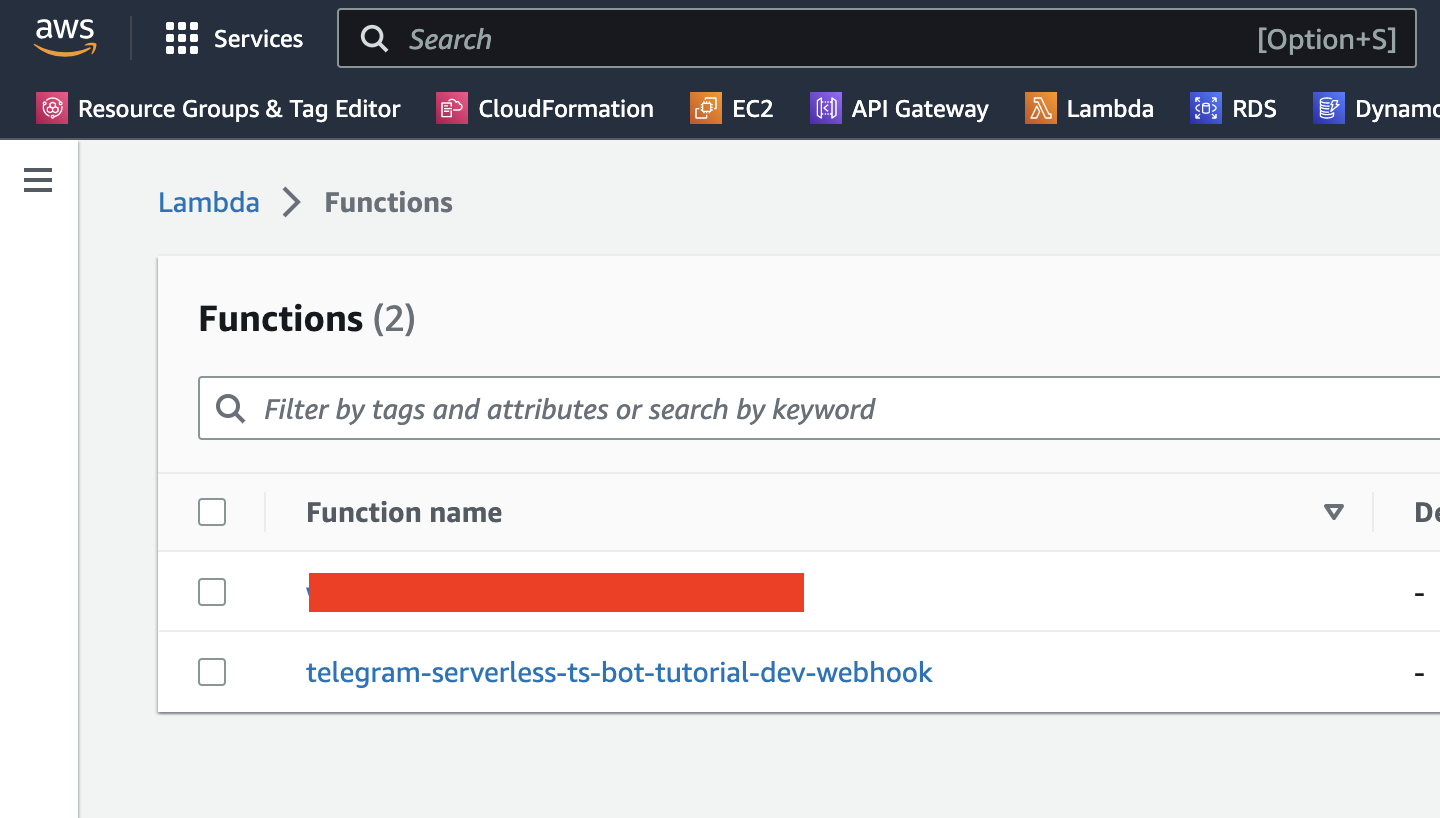Select all functions with header checkbox

(x=212, y=512)
